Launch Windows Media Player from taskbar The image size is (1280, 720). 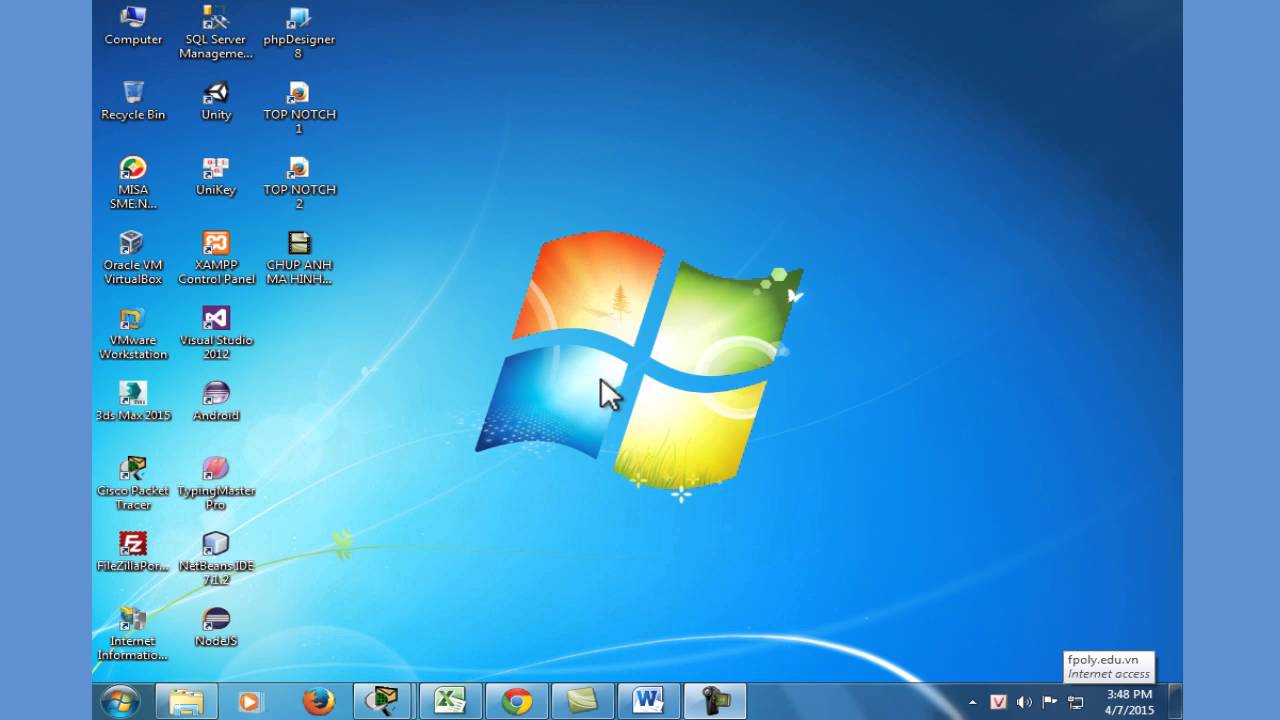coord(250,702)
